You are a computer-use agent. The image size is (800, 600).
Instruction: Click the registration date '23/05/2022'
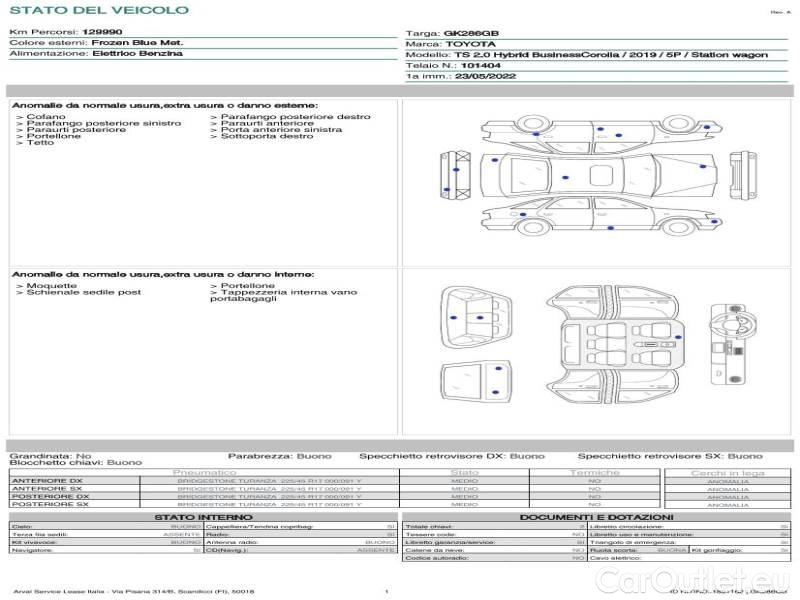[485, 76]
